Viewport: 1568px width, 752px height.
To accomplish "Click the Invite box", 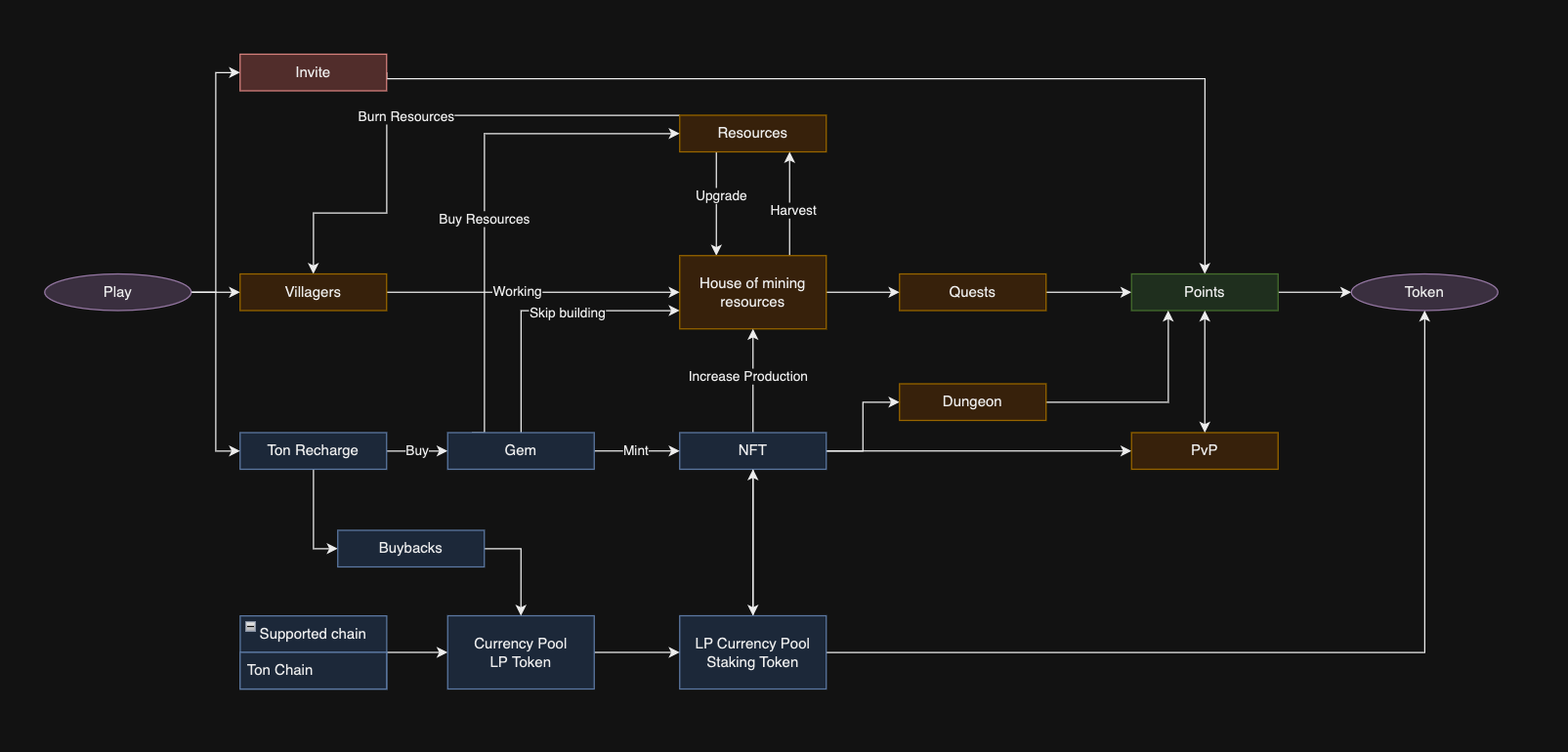I will pyautogui.click(x=313, y=72).
